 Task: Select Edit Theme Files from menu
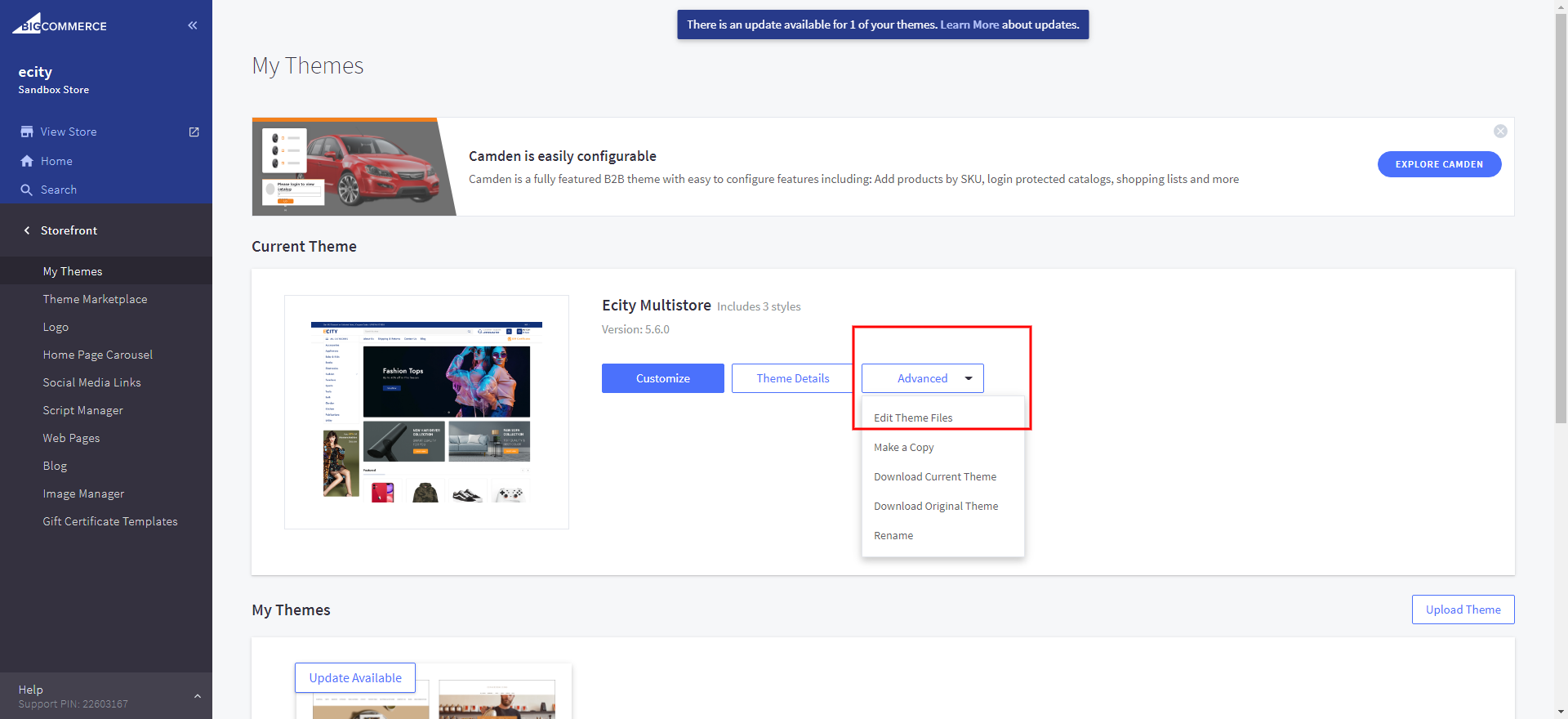913,418
